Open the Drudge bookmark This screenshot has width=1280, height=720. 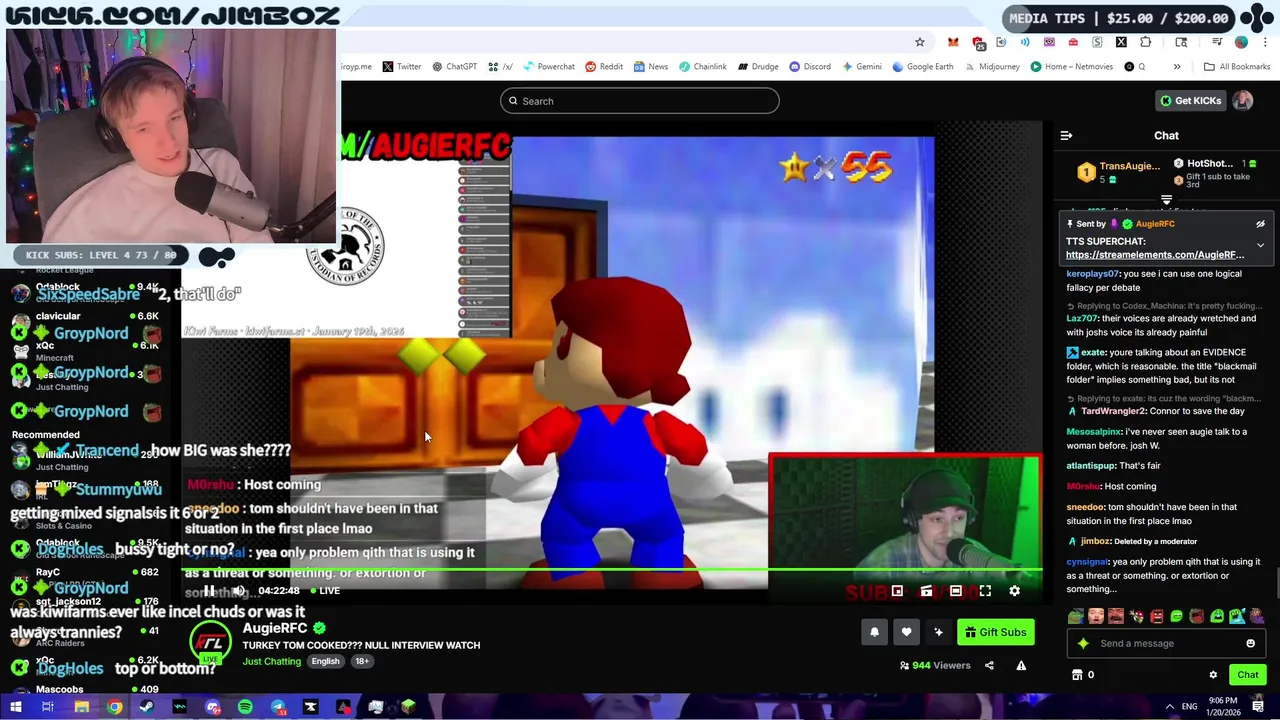pos(758,67)
